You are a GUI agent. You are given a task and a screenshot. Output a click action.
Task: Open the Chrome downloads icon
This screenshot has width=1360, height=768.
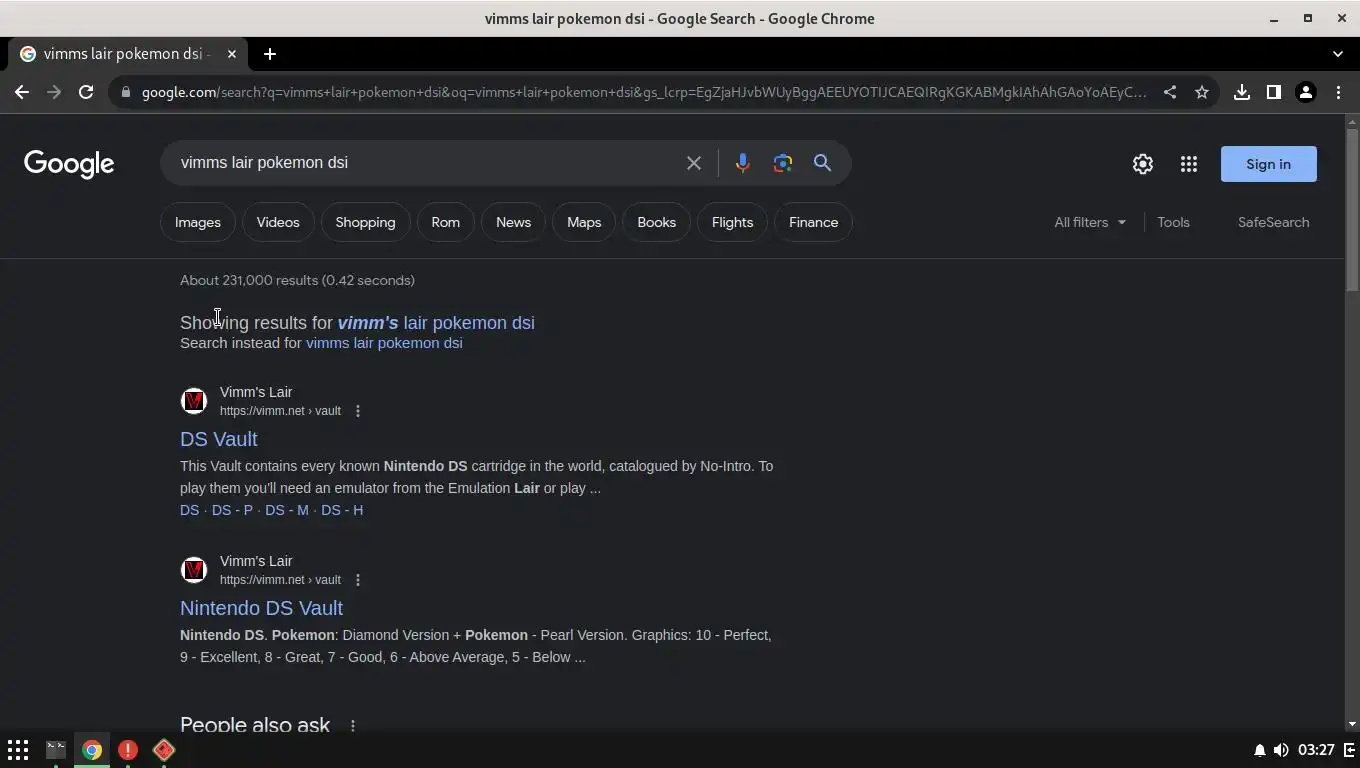[1242, 92]
